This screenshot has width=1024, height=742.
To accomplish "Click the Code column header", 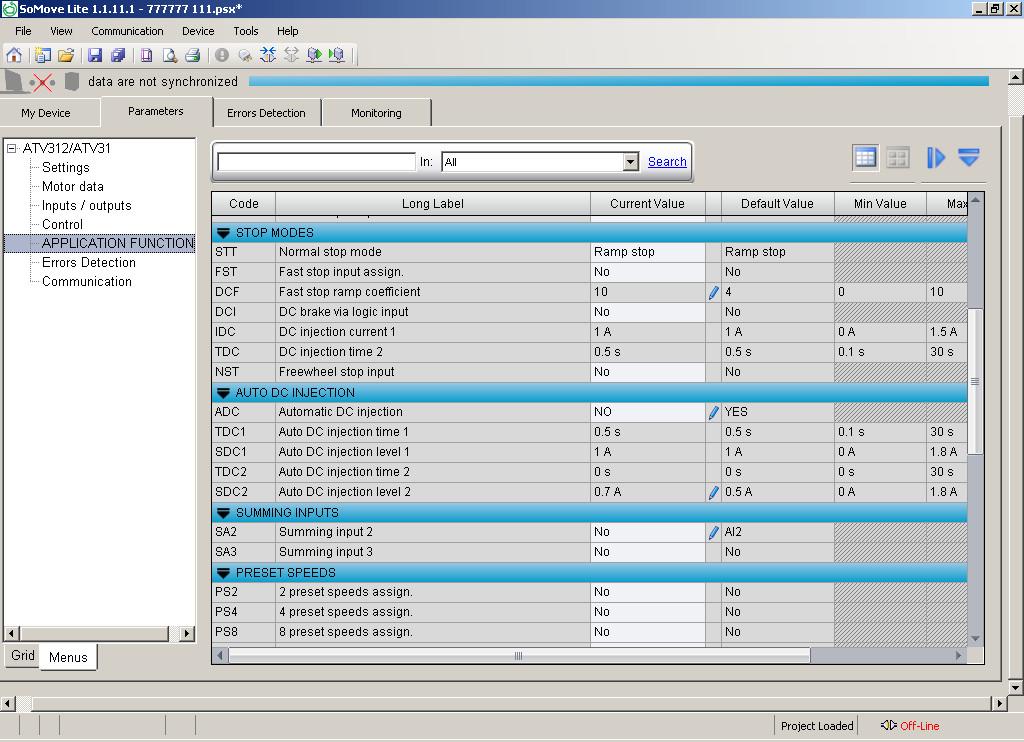I will pyautogui.click(x=244, y=204).
